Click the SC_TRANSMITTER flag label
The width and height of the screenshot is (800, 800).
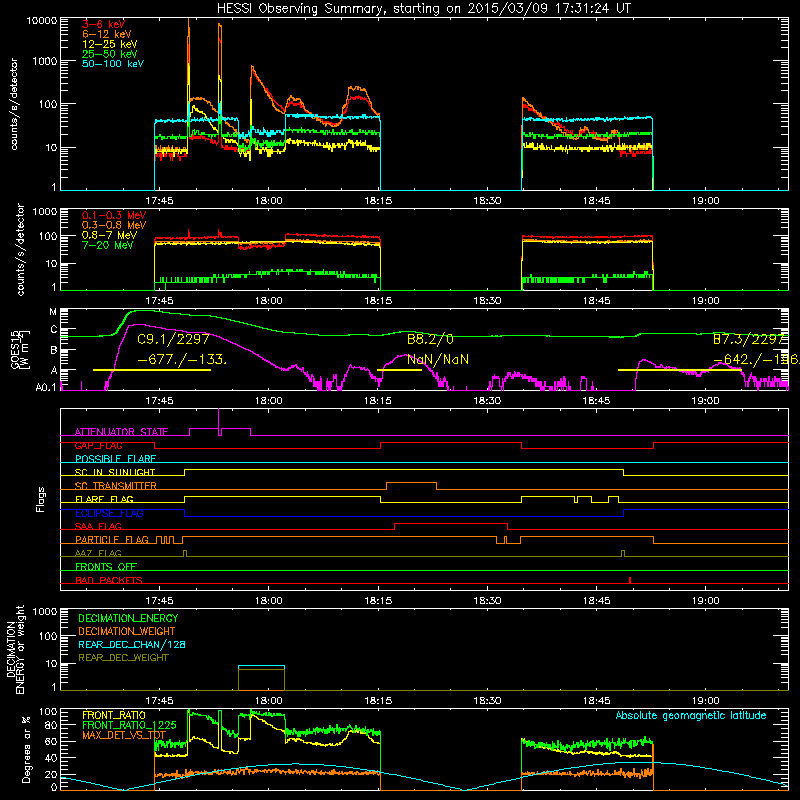click(x=116, y=486)
